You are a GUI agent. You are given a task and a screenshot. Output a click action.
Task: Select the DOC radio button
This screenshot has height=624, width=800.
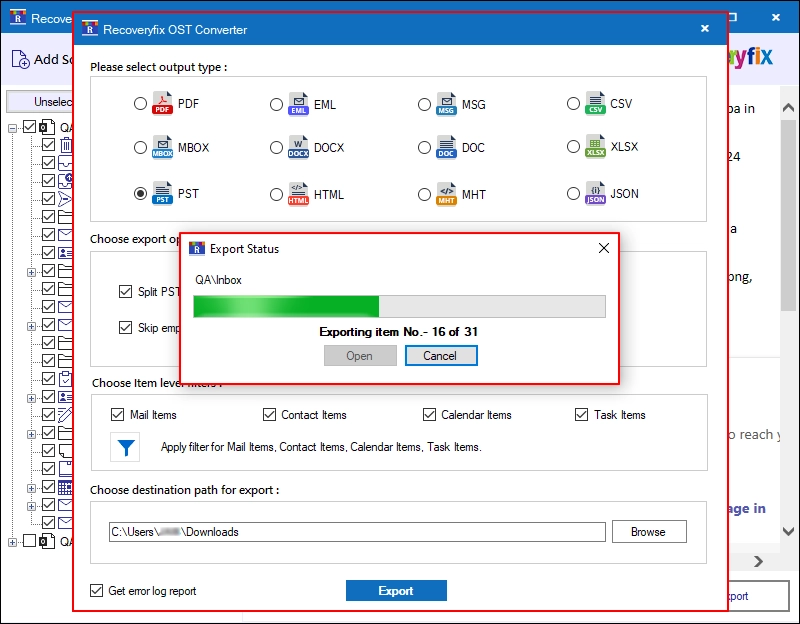[424, 147]
